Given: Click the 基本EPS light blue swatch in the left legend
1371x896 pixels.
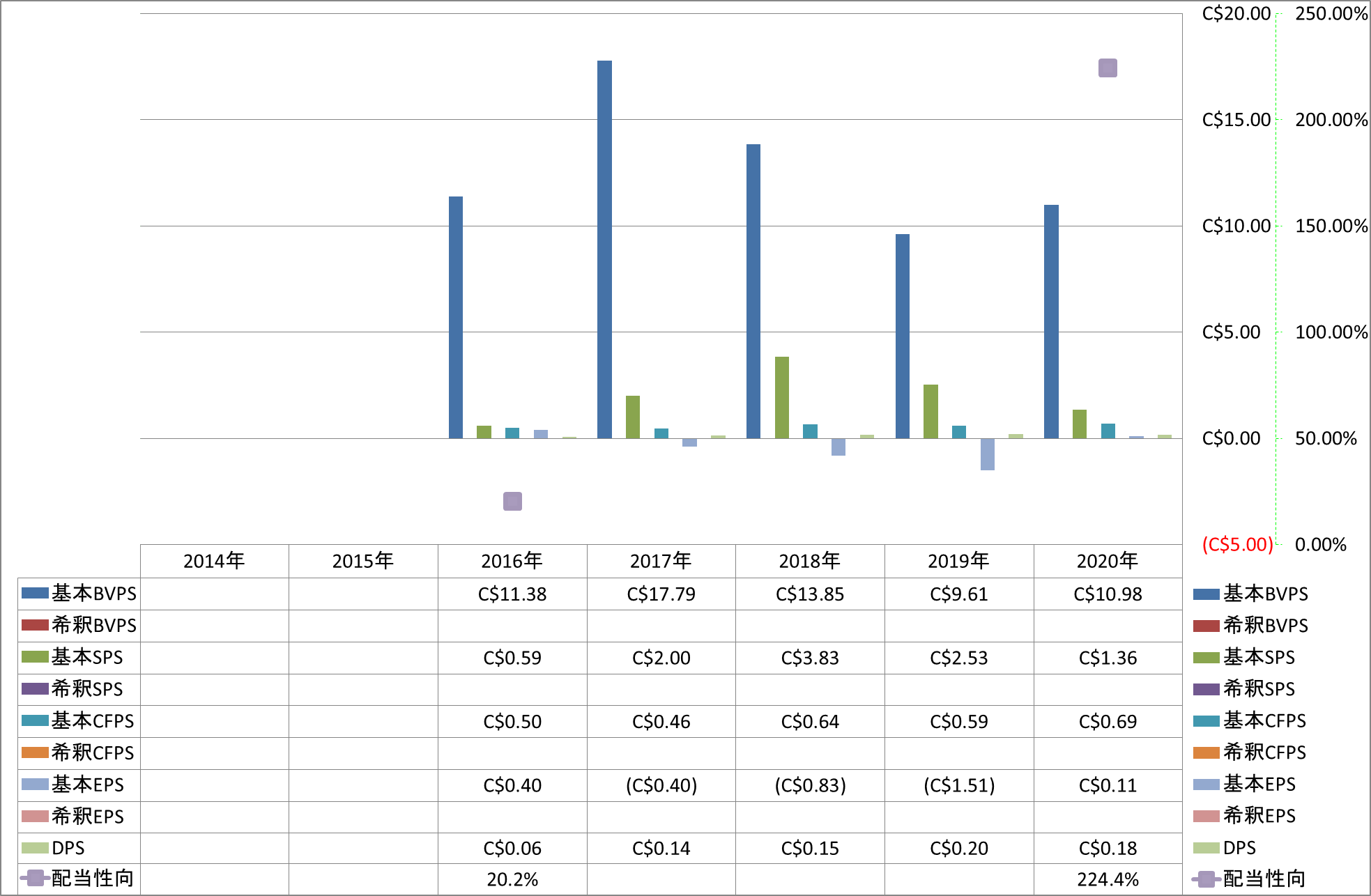Looking at the screenshot, I should coord(35,785).
